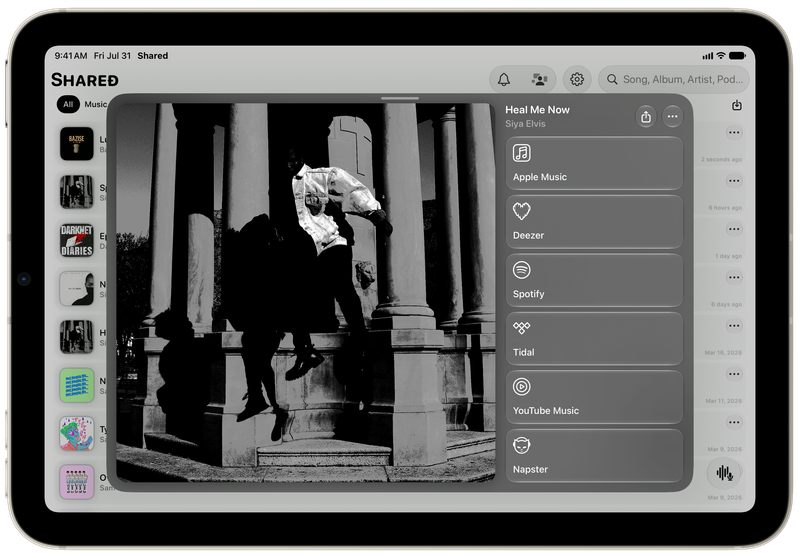Open ellipsis menu for 6 days ago row

(x=734, y=277)
